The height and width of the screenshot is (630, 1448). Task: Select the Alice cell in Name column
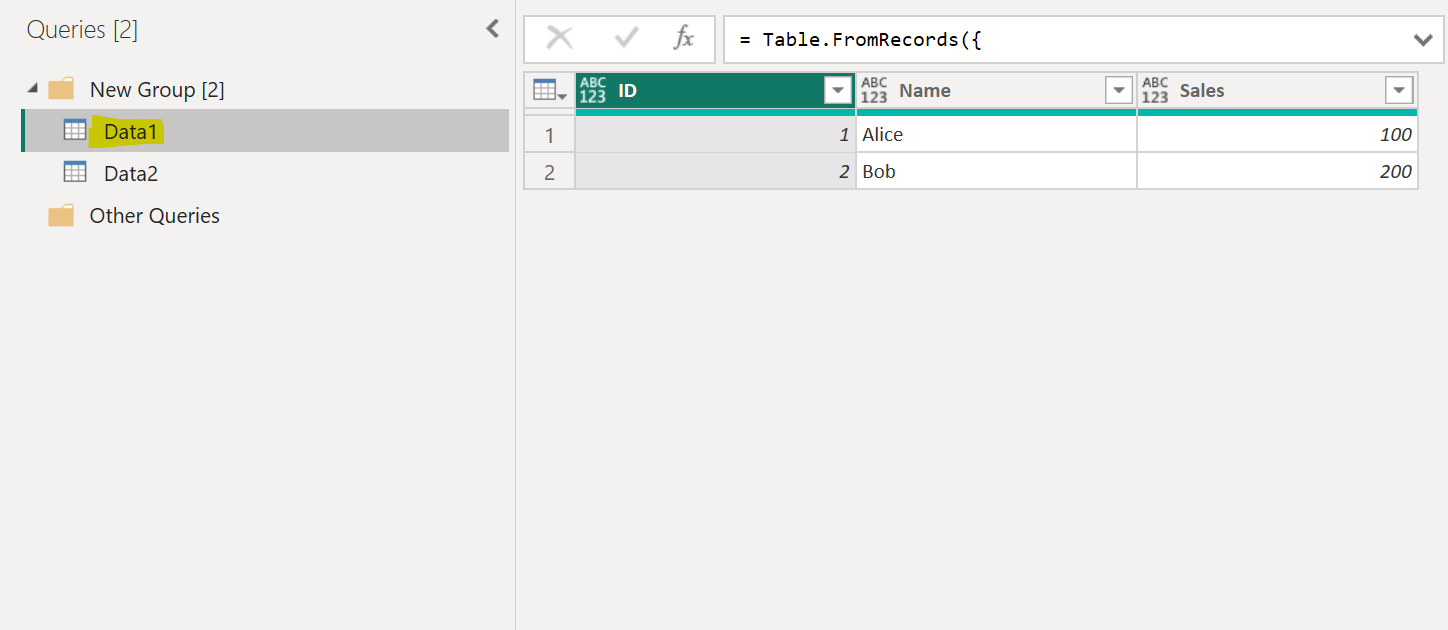pos(995,134)
